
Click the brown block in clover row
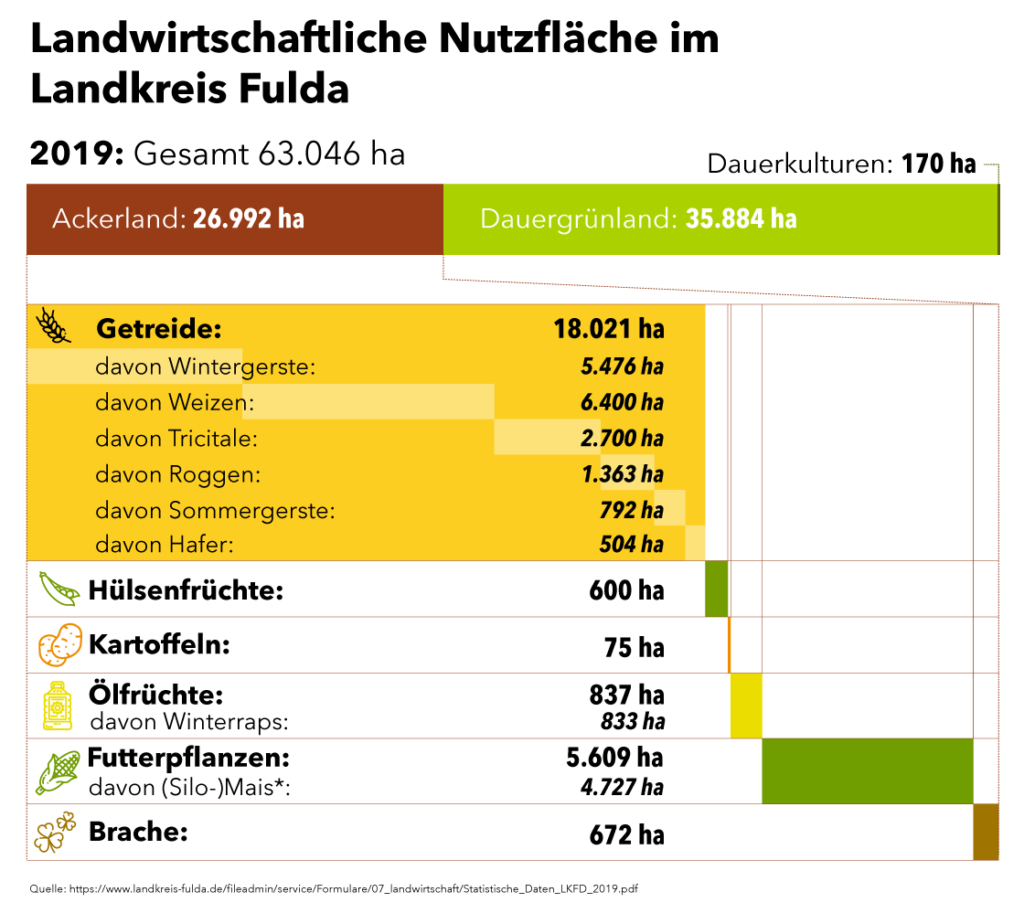click(x=985, y=832)
